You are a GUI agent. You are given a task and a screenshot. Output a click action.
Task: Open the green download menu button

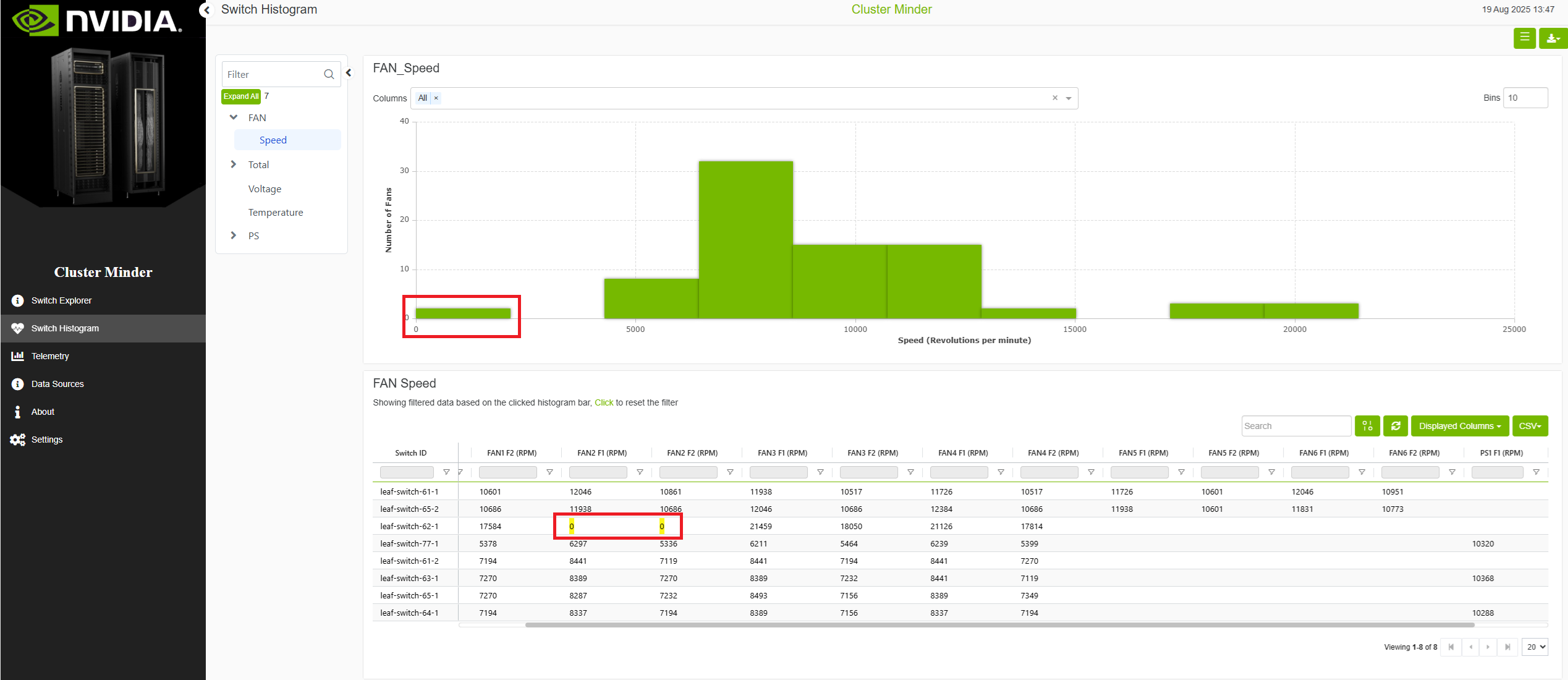click(1553, 38)
